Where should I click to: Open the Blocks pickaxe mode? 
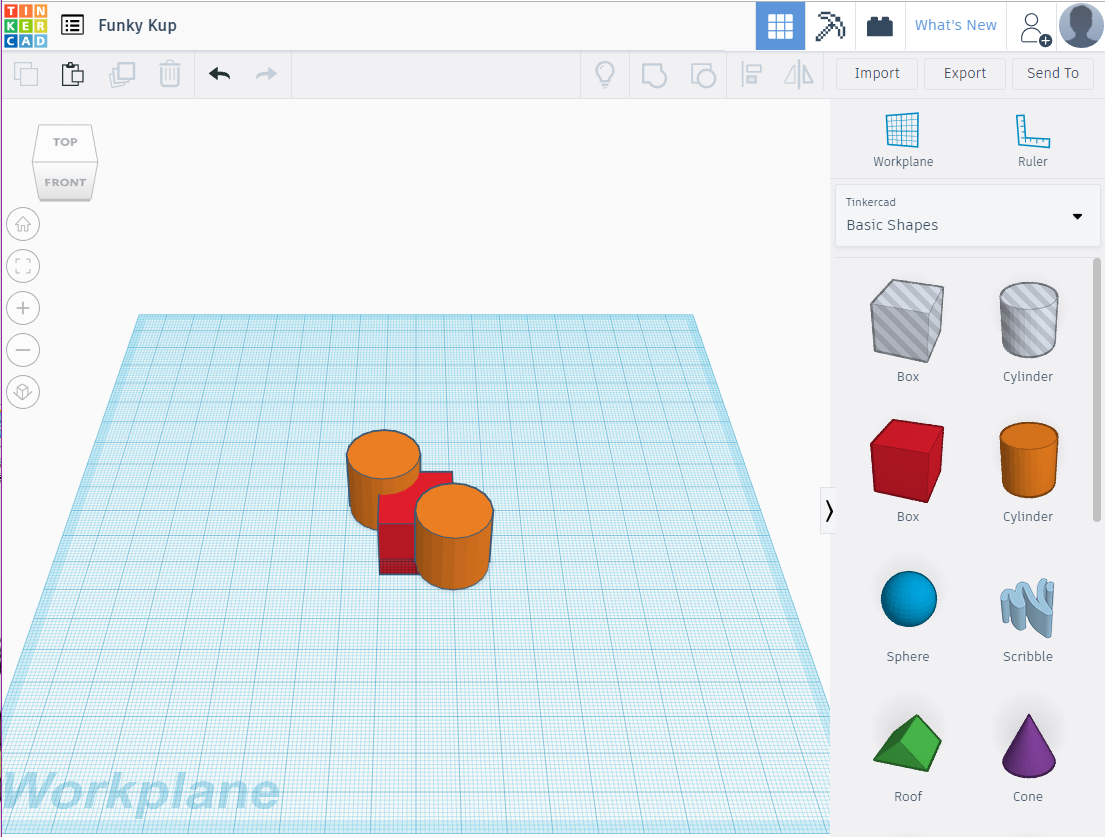[x=830, y=26]
